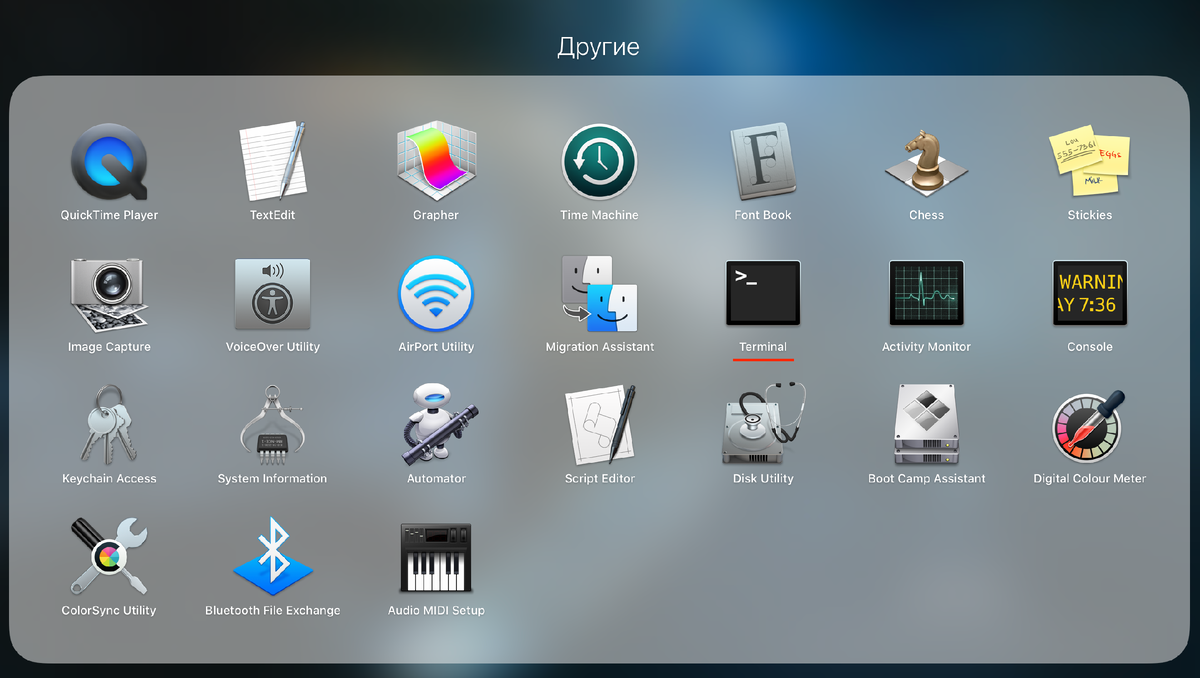Screen dimensions: 1200x678
Task: Open Font Book
Action: point(763,162)
